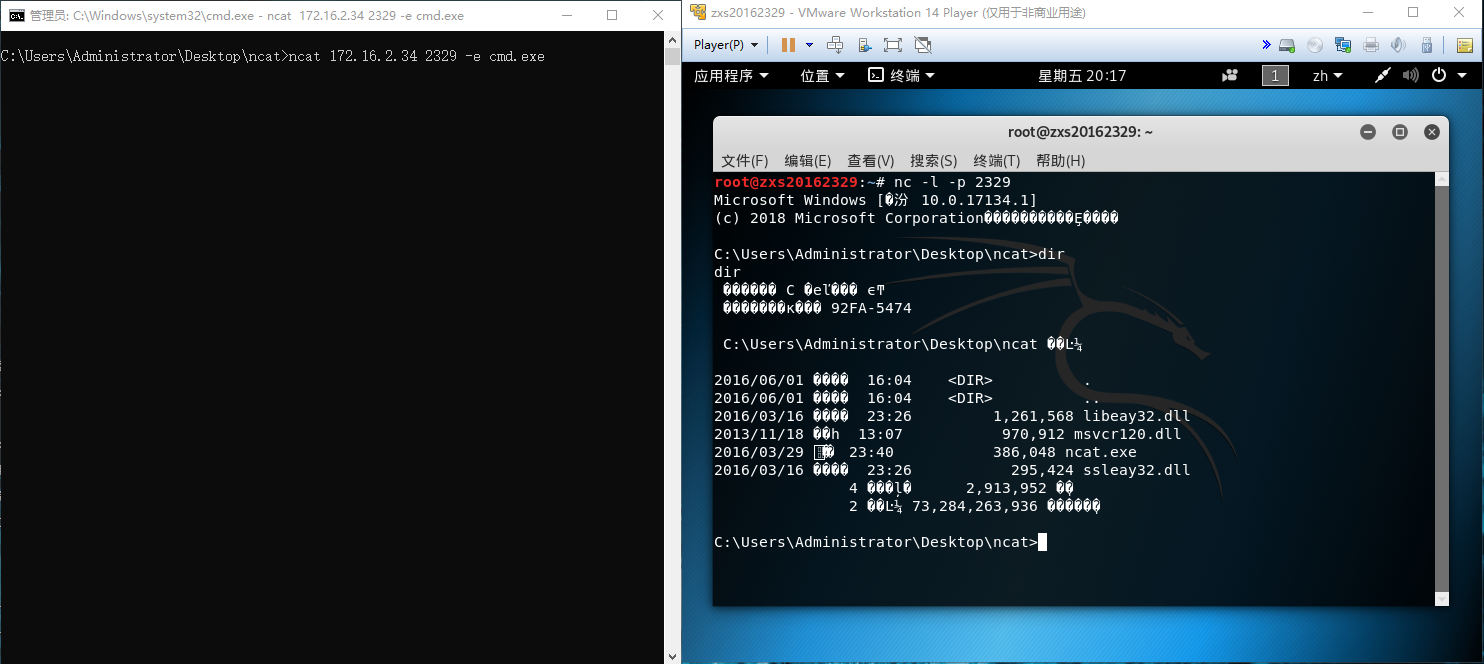
Task: Click the printer device icon
Action: pos(1371,45)
